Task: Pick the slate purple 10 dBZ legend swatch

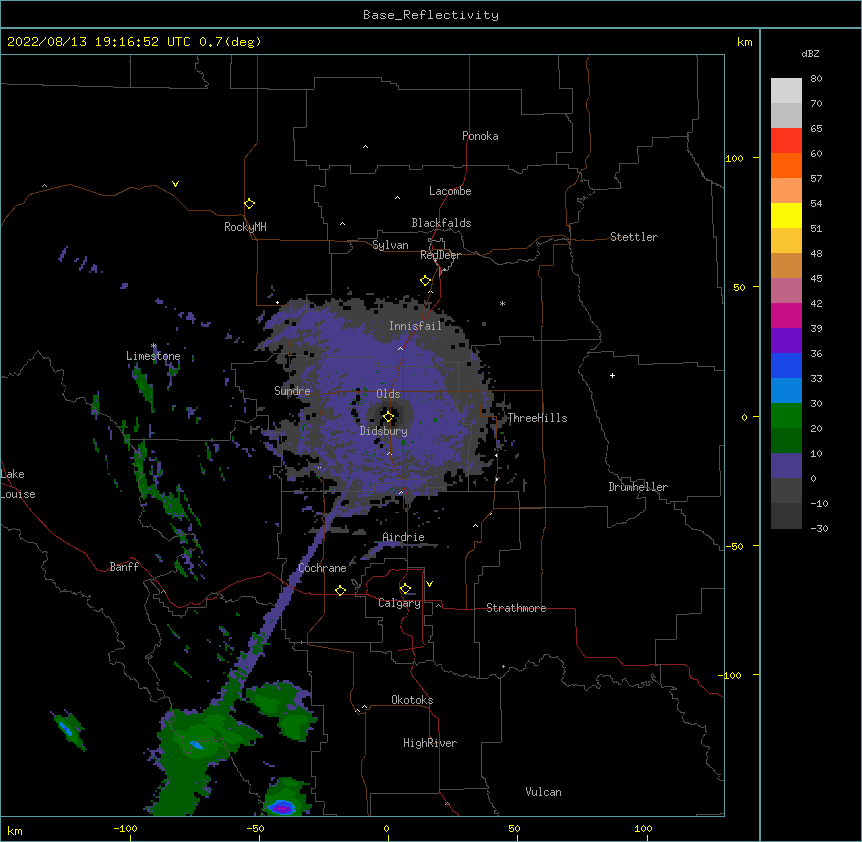Action: click(x=786, y=466)
